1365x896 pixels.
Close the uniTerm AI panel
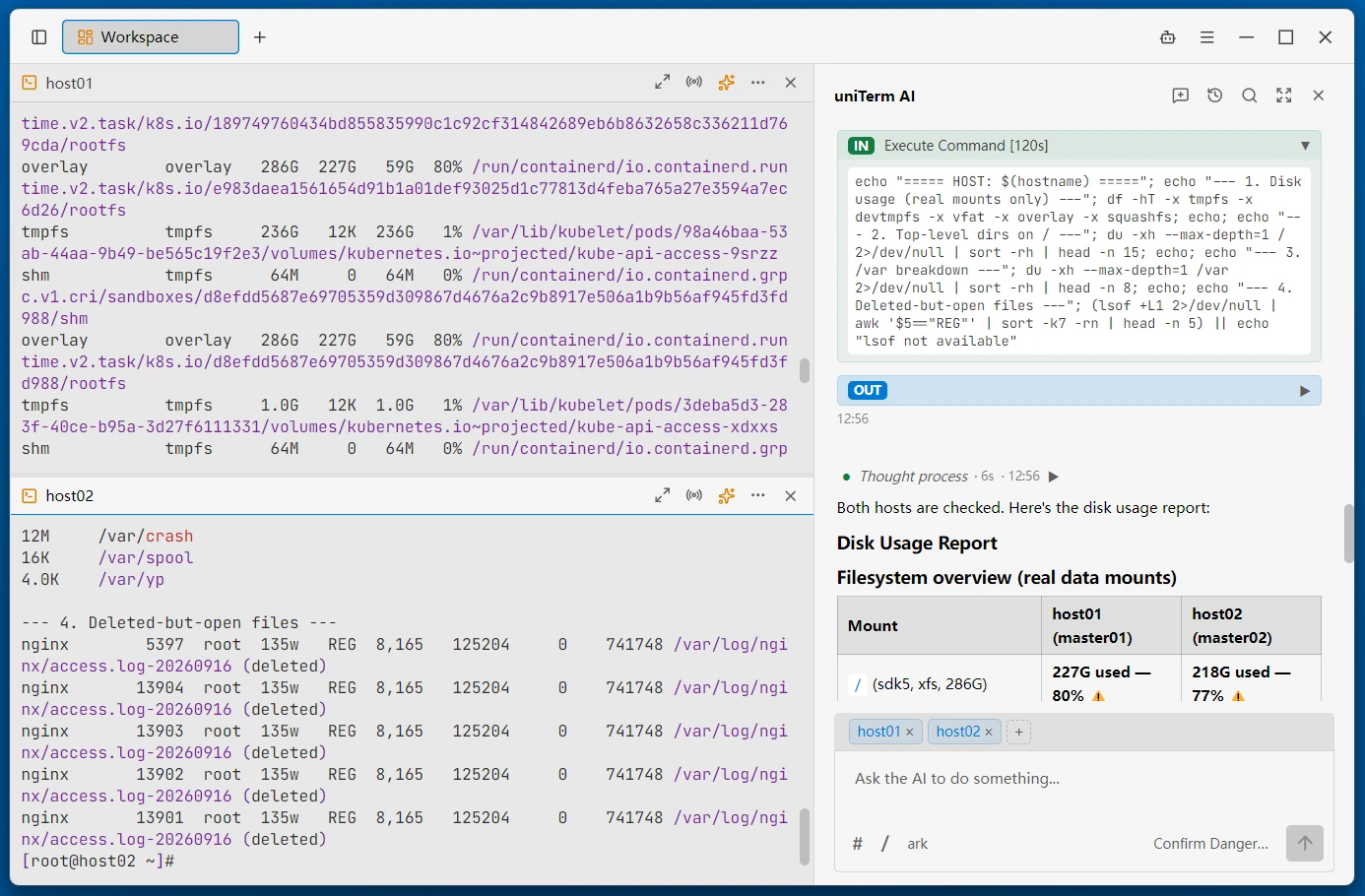tap(1319, 96)
